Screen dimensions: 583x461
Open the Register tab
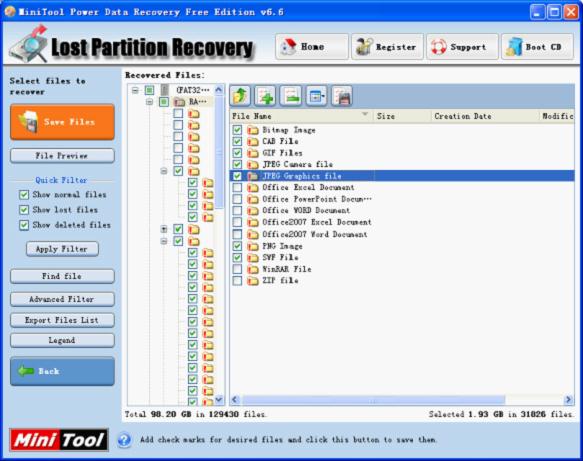click(x=387, y=47)
